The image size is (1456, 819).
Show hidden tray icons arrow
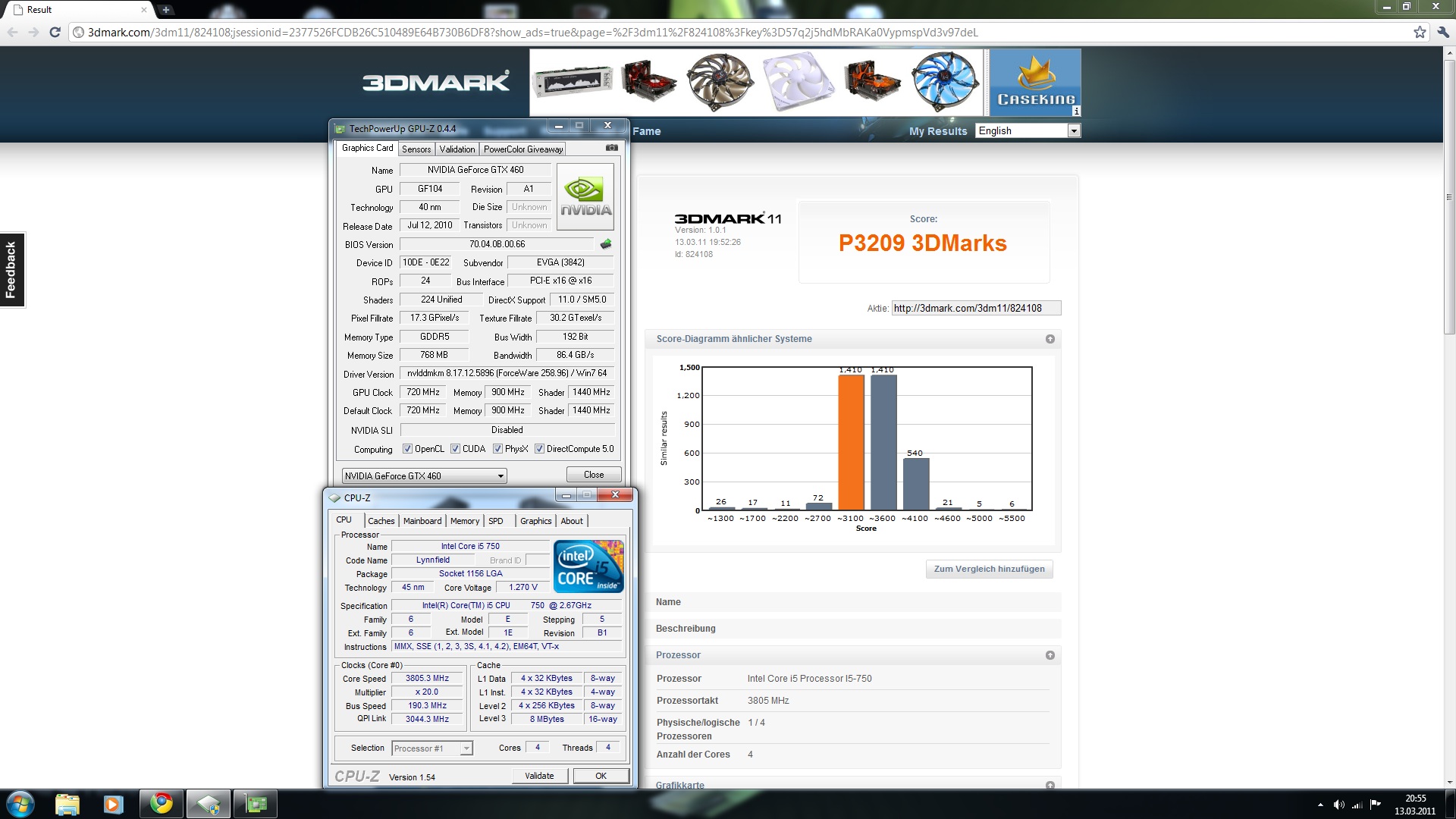[1320, 805]
